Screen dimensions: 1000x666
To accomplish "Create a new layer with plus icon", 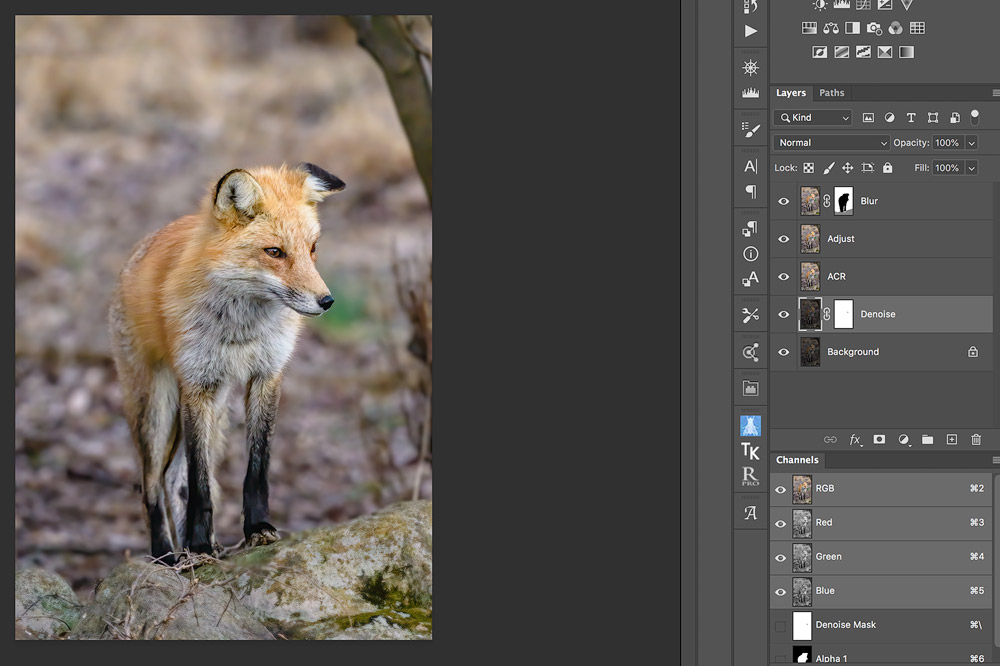I will 952,439.
